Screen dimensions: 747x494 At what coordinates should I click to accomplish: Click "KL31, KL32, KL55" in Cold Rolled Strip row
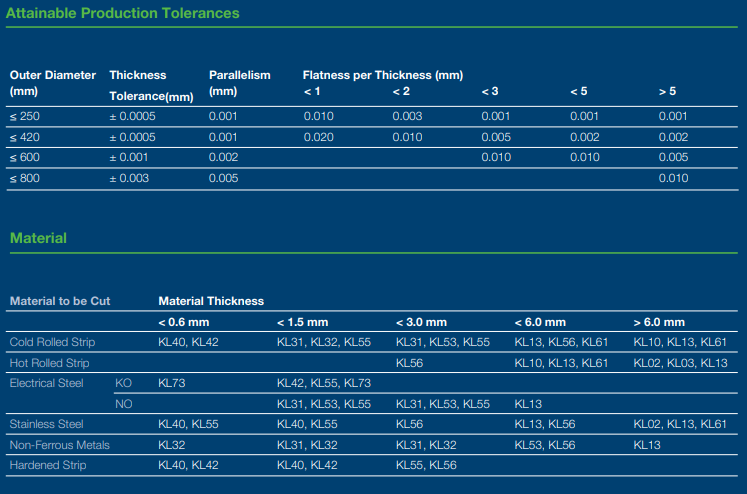324,342
